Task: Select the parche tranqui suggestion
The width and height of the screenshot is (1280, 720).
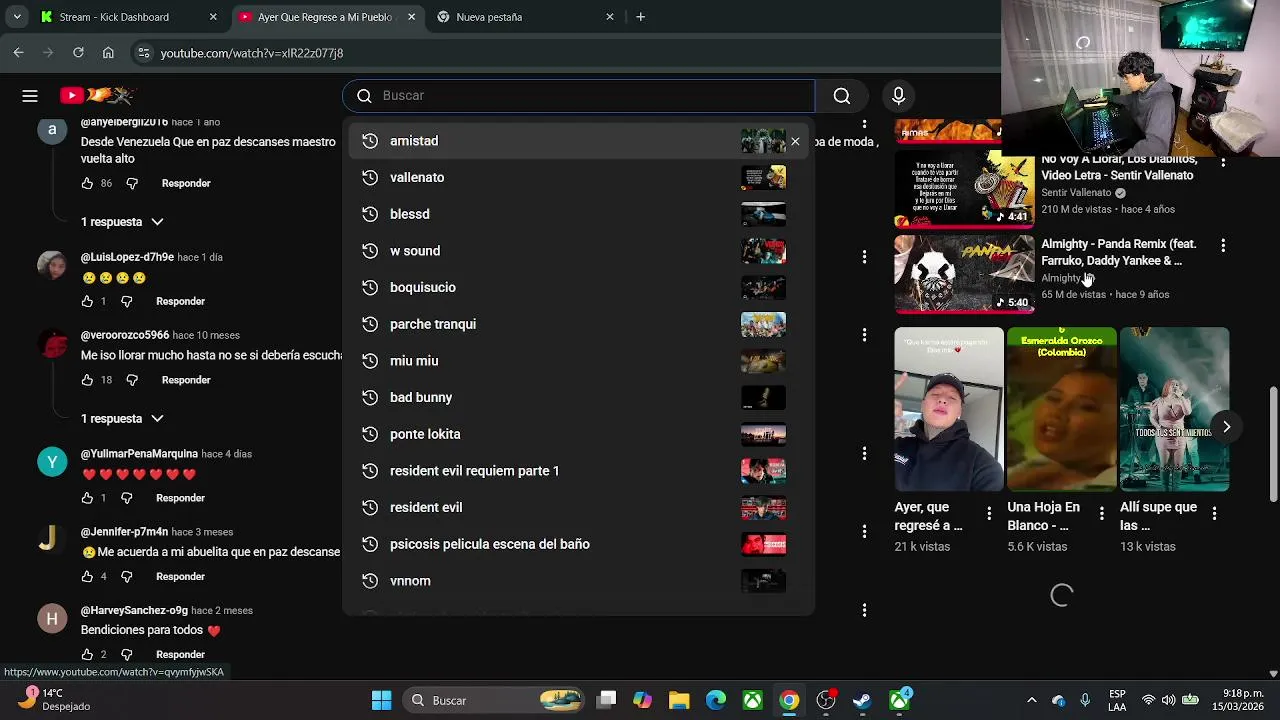Action: (580, 324)
